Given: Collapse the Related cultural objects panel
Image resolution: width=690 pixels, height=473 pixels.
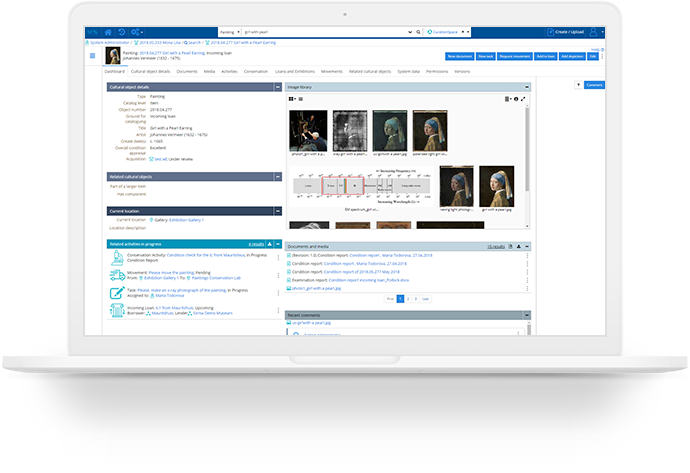Looking at the screenshot, I should [x=278, y=176].
